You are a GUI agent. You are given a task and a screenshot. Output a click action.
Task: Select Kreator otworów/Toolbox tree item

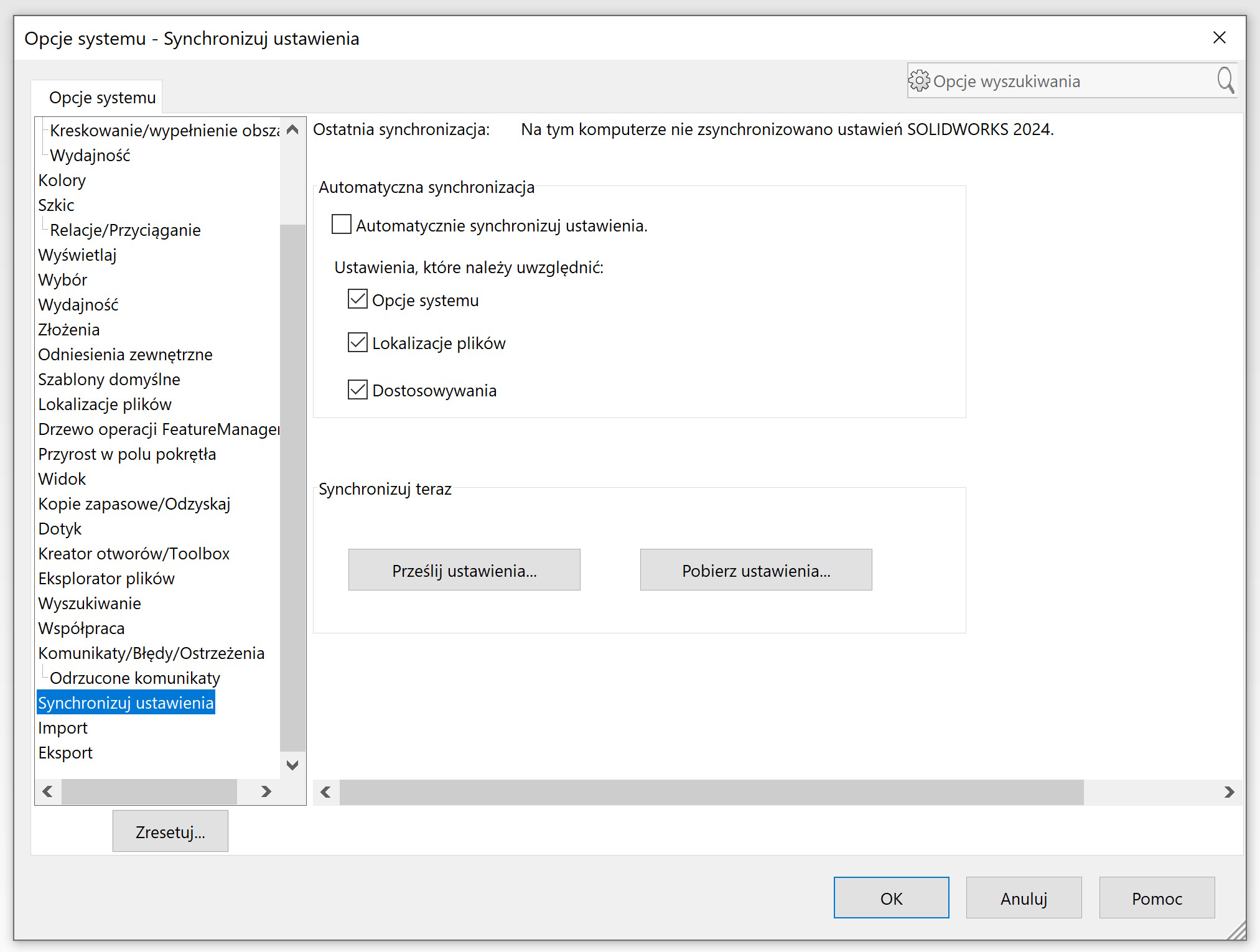[134, 553]
